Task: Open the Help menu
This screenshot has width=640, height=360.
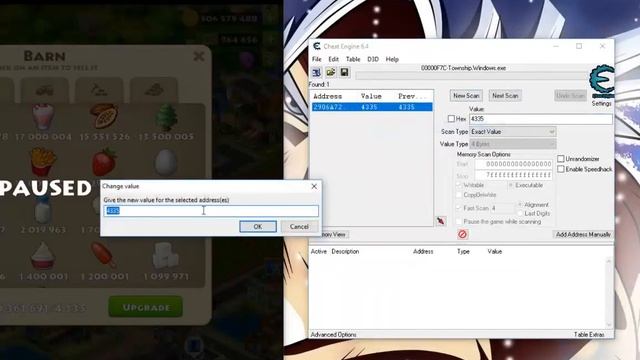Action: (x=392, y=59)
